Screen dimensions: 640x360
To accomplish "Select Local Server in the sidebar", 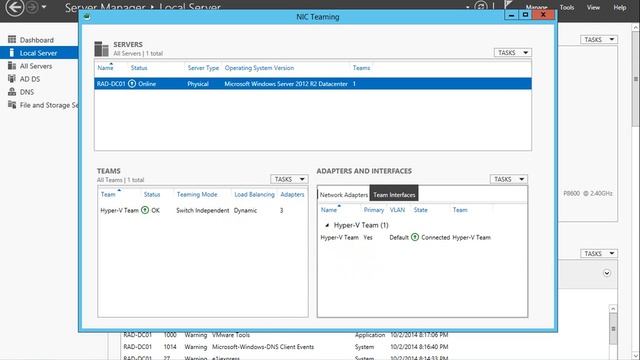I will tap(39, 53).
